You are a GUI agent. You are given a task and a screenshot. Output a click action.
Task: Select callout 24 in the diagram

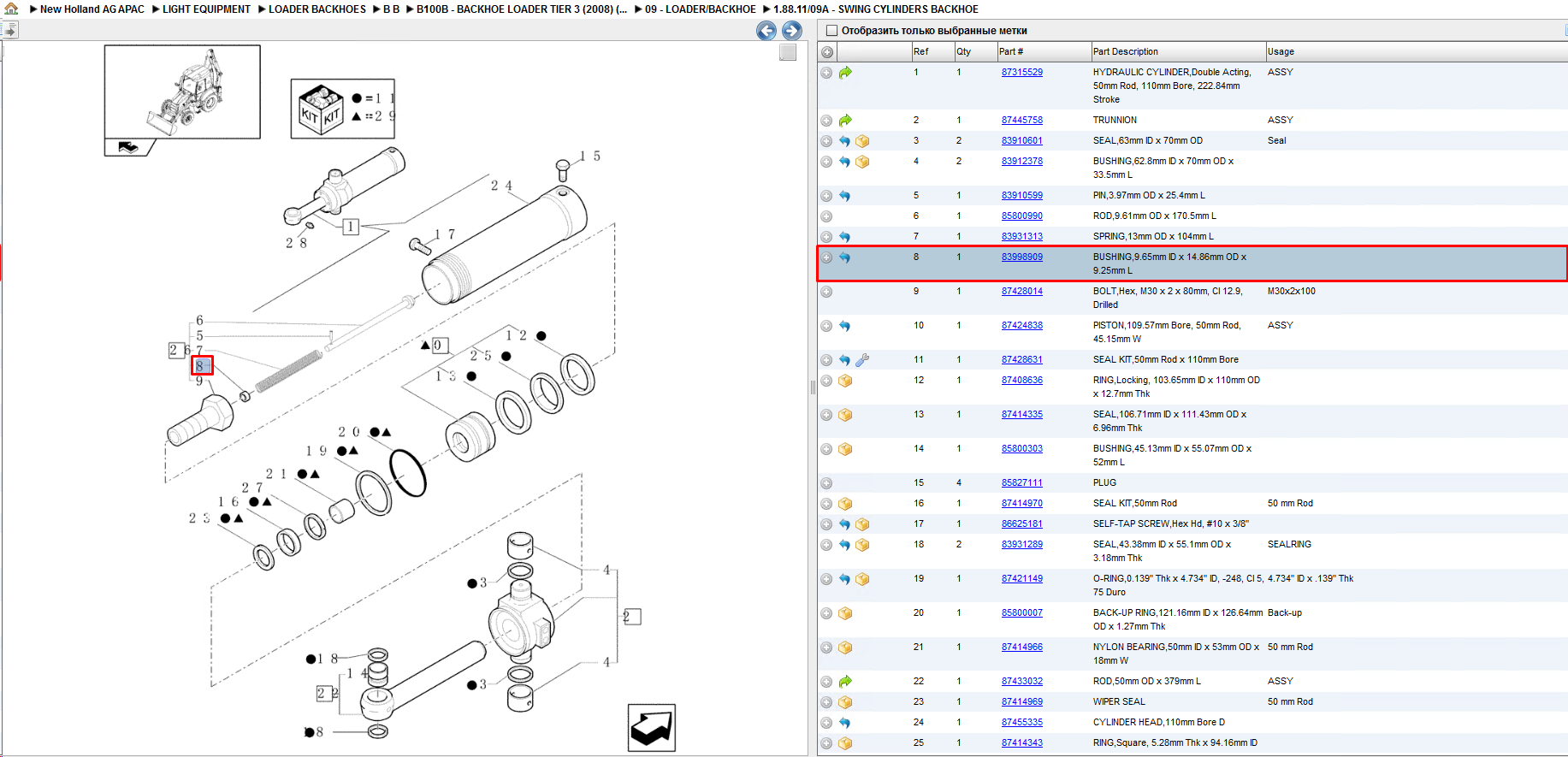coord(501,186)
